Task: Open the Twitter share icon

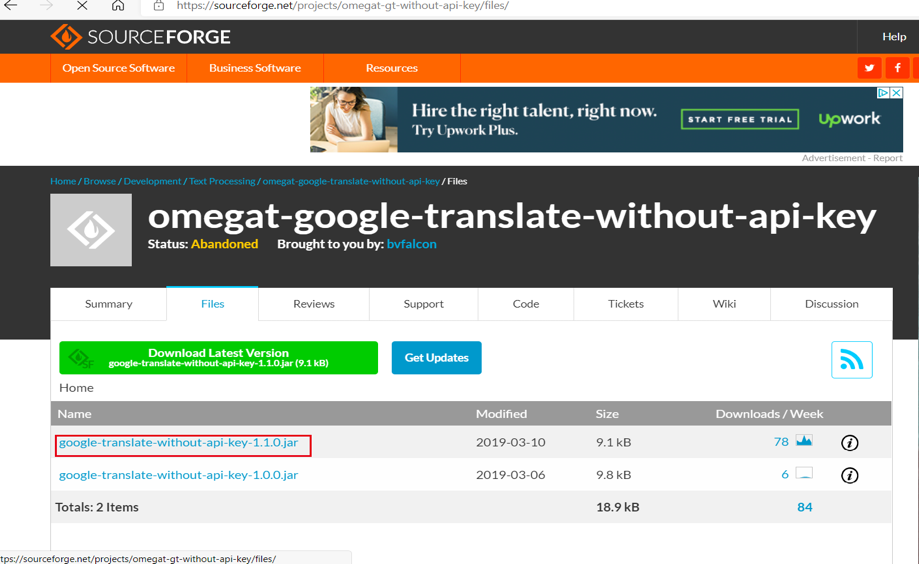Action: point(869,68)
